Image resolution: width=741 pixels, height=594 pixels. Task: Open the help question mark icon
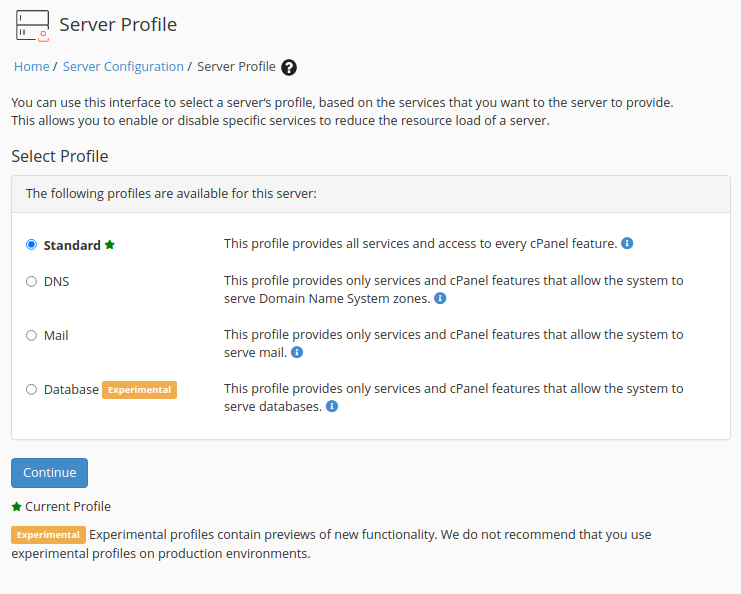pos(289,67)
